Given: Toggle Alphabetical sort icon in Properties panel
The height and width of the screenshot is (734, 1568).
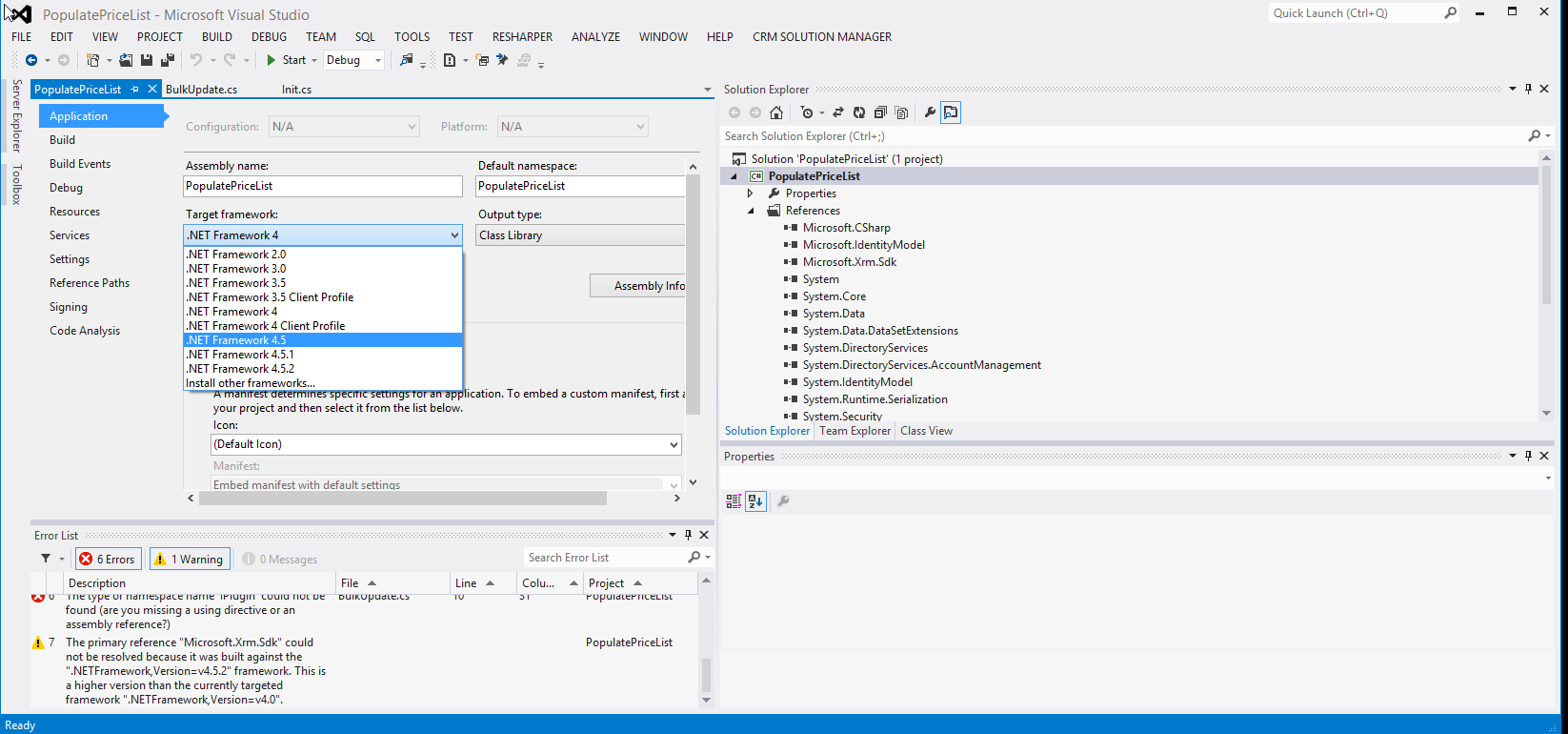Looking at the screenshot, I should click(x=755, y=500).
